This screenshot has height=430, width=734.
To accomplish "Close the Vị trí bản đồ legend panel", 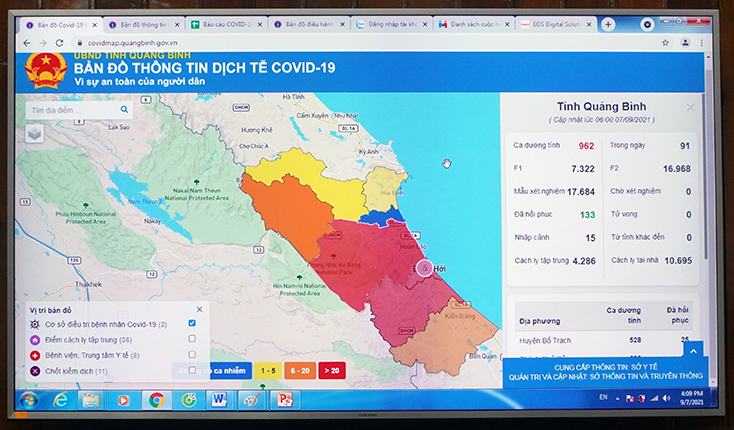I will (199, 309).
